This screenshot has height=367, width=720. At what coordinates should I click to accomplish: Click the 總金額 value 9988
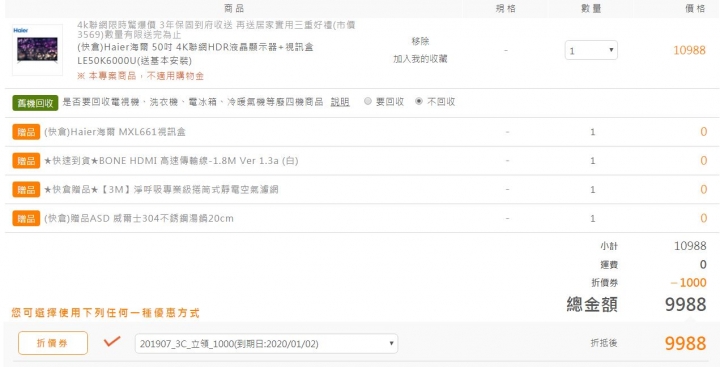click(x=686, y=304)
